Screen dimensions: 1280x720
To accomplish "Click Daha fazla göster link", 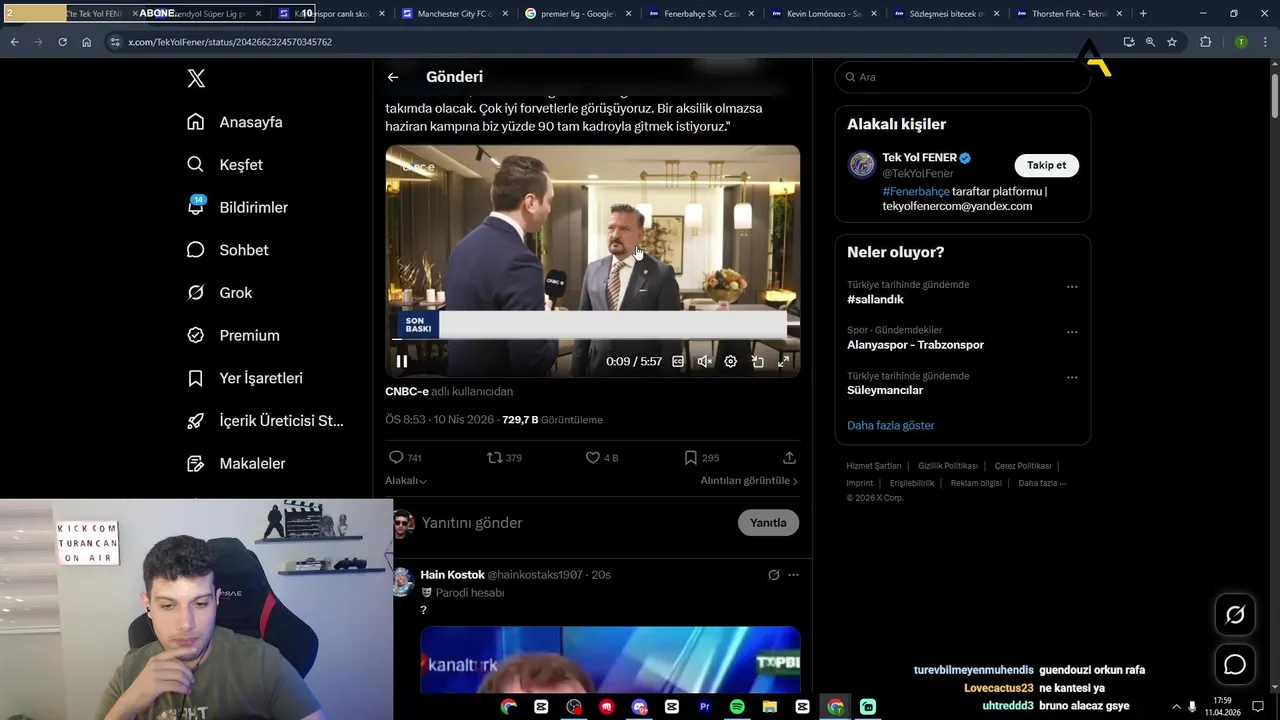I will tap(890, 425).
